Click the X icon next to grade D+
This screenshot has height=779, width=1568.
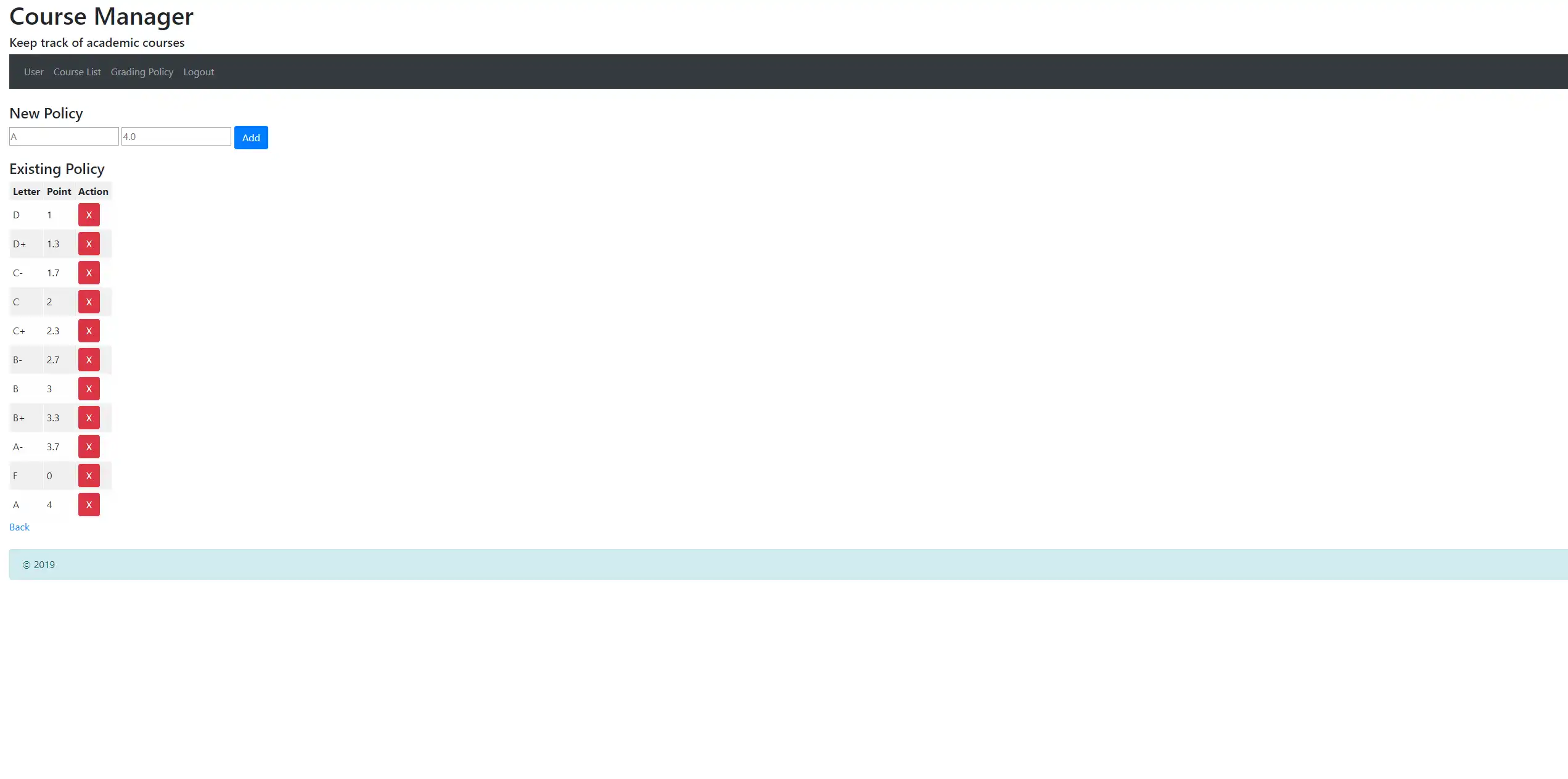pos(88,243)
